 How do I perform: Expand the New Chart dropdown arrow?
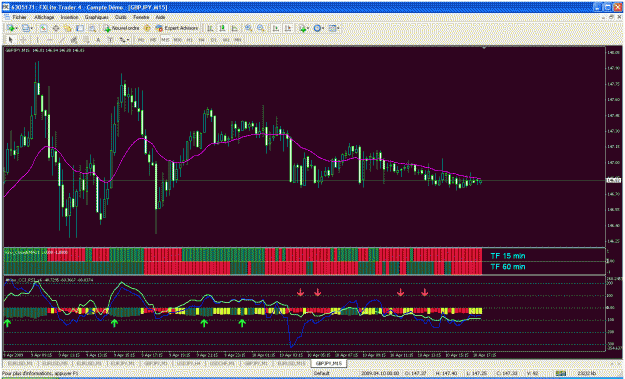point(17,28)
